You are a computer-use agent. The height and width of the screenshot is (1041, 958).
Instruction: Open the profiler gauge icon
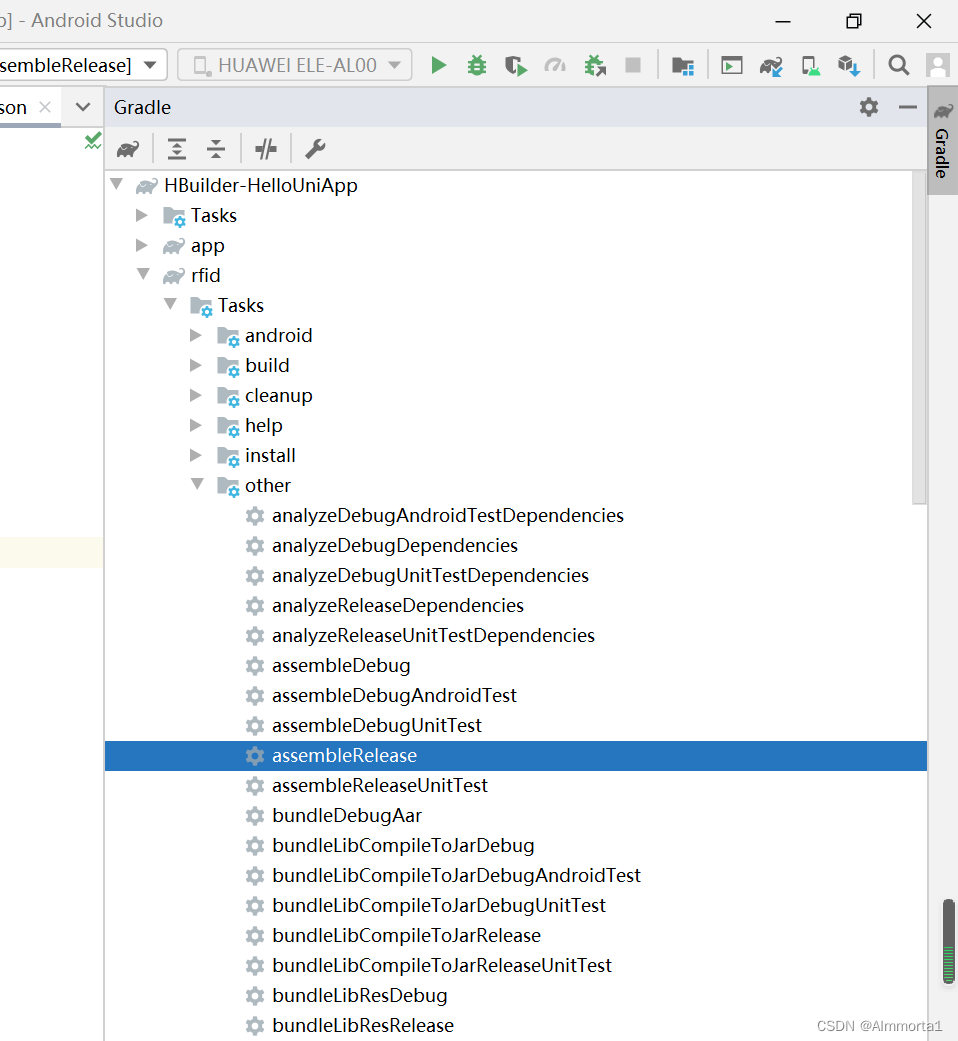[555, 65]
